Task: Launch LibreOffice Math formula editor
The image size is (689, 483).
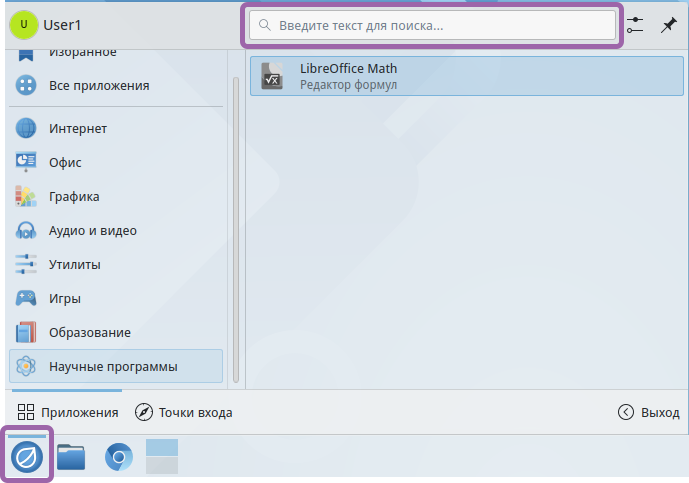Action: [466, 76]
